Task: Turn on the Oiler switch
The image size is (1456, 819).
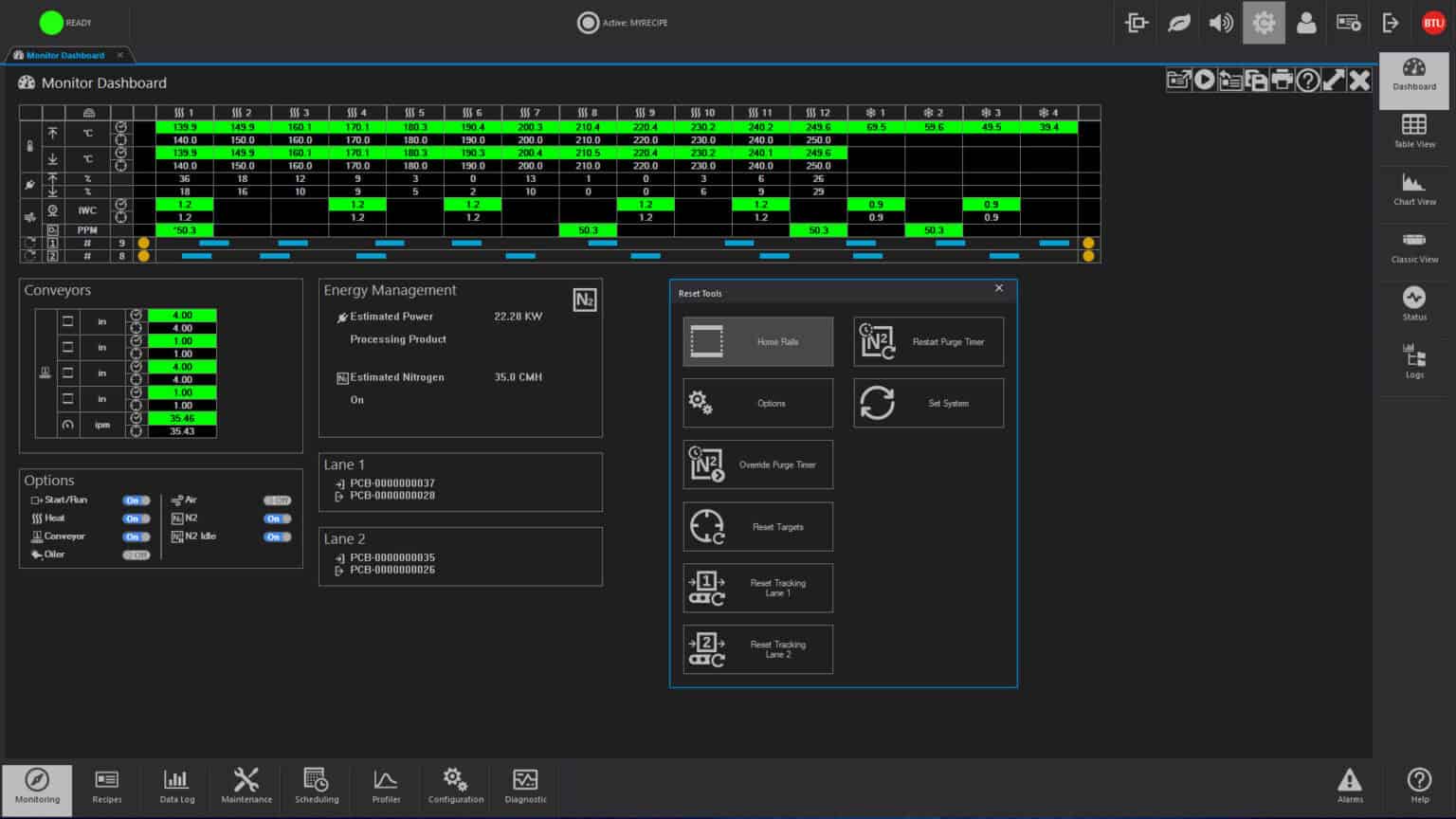Action: pos(136,555)
